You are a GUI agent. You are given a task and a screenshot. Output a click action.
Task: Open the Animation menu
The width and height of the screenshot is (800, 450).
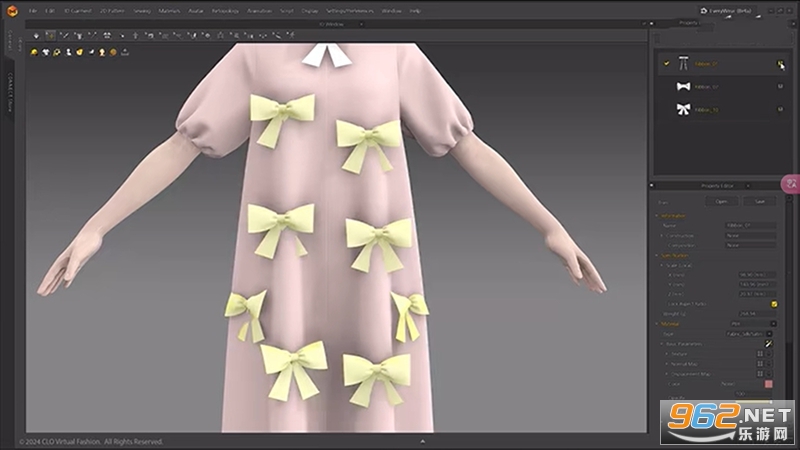point(259,11)
